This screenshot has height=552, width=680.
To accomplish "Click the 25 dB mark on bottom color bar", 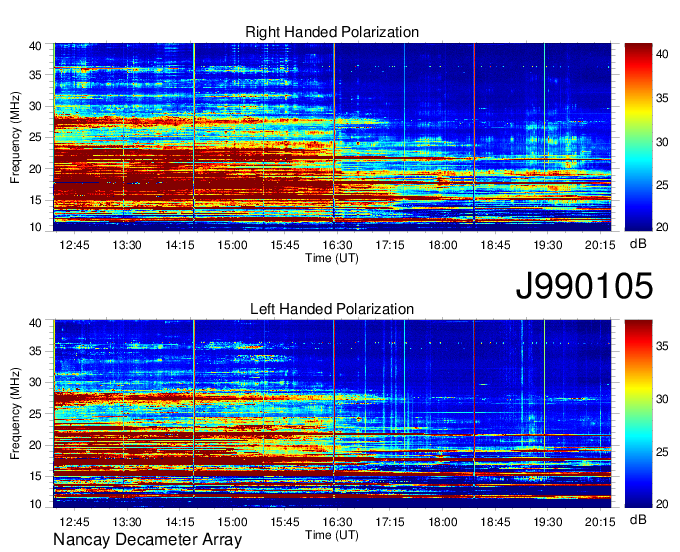I will coord(662,452).
